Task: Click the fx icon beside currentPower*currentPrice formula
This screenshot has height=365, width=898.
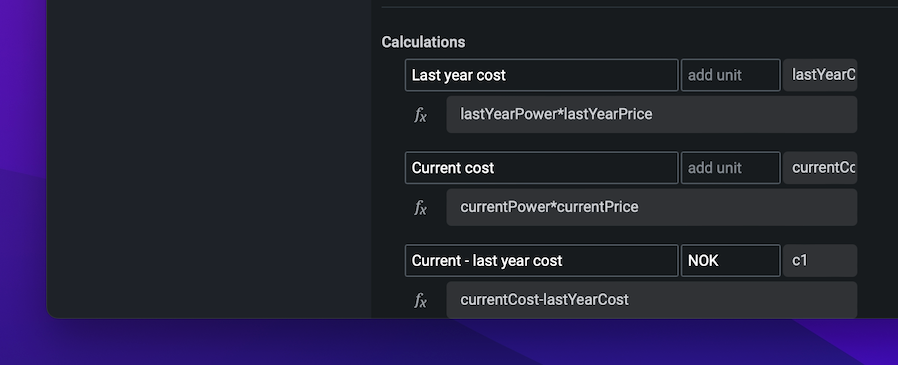Action: tap(420, 208)
